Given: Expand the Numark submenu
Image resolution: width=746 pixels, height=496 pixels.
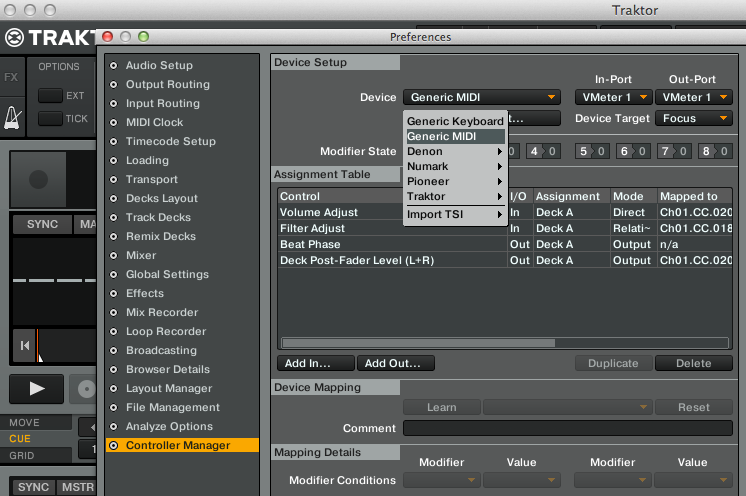Looking at the screenshot, I should click(455, 166).
